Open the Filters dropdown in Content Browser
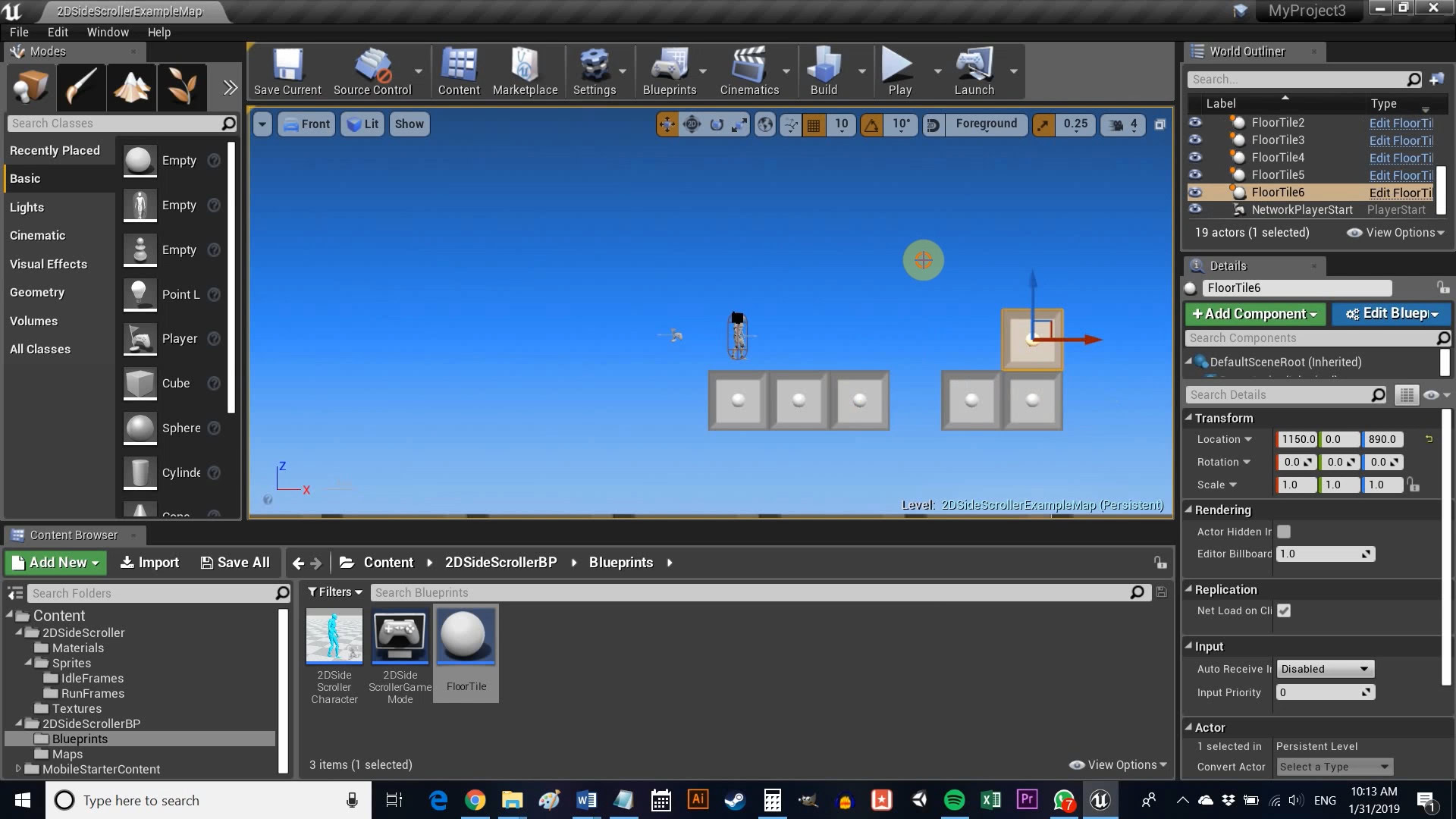 (334, 592)
